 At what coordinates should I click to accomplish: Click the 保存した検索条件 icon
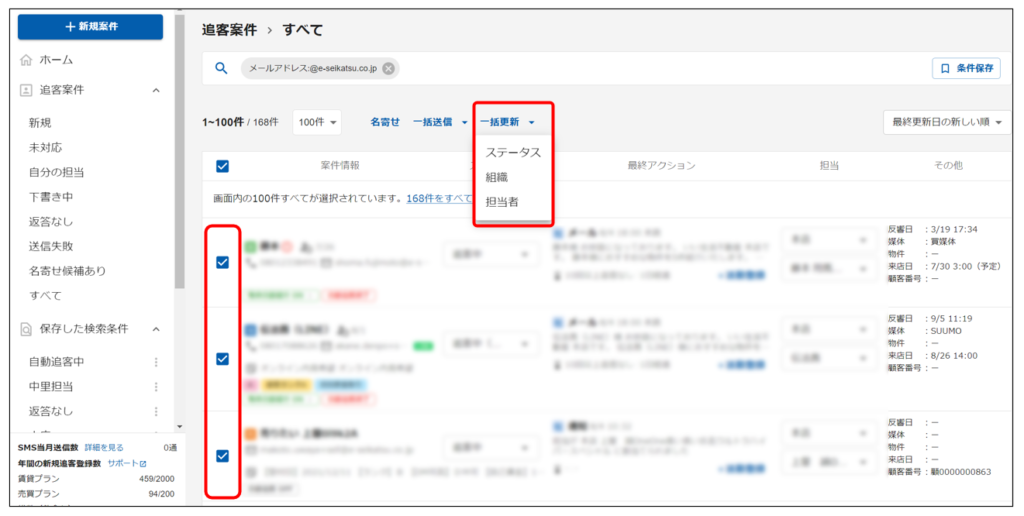click(26, 329)
